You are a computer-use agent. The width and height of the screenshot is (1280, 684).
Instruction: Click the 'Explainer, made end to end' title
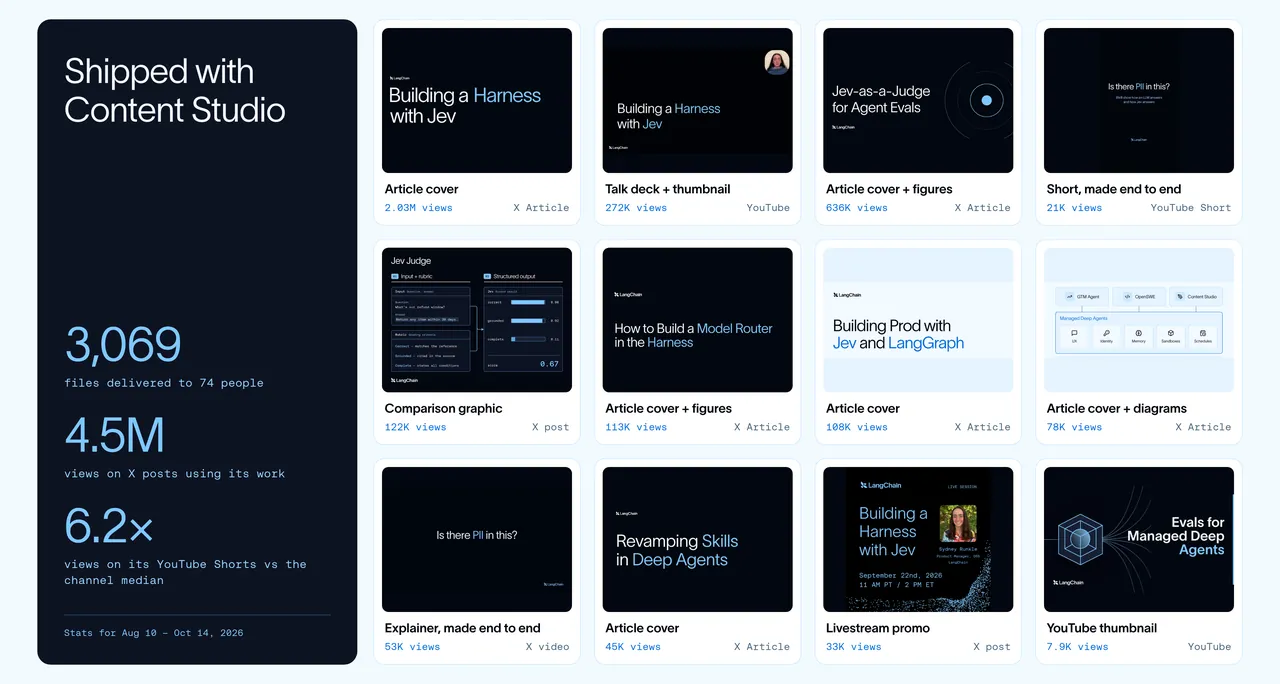[x=463, y=628]
